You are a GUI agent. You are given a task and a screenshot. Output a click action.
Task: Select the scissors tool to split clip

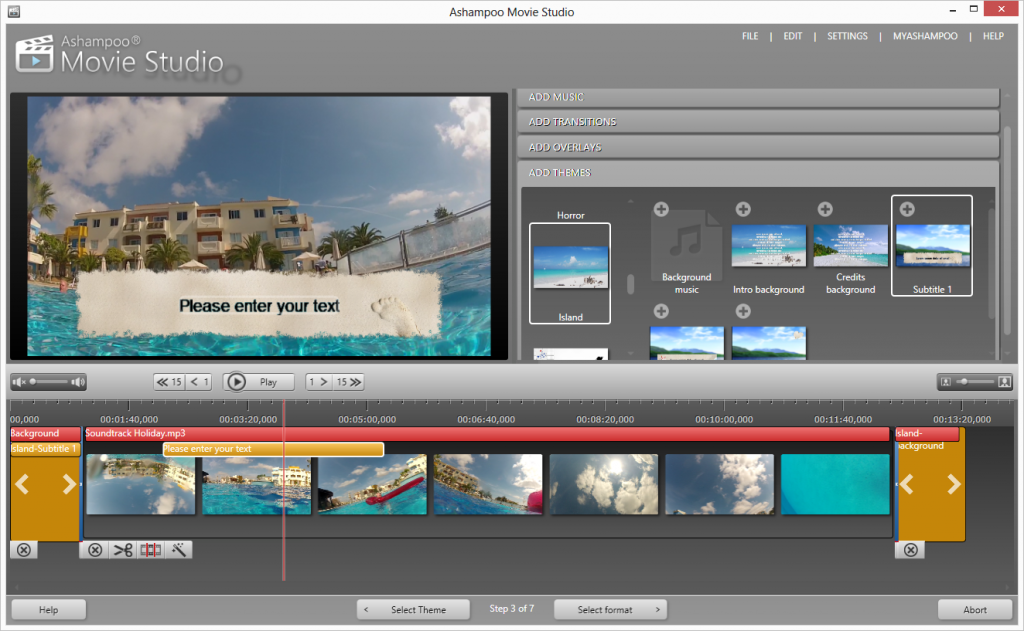click(x=123, y=549)
